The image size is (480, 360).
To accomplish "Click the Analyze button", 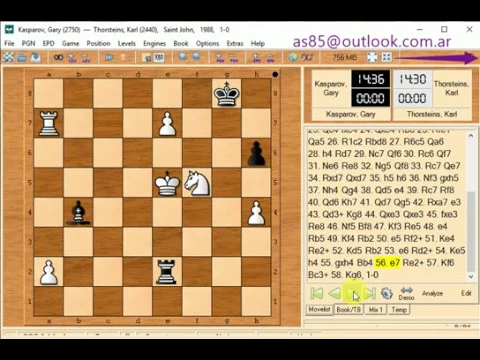I will [432, 293].
